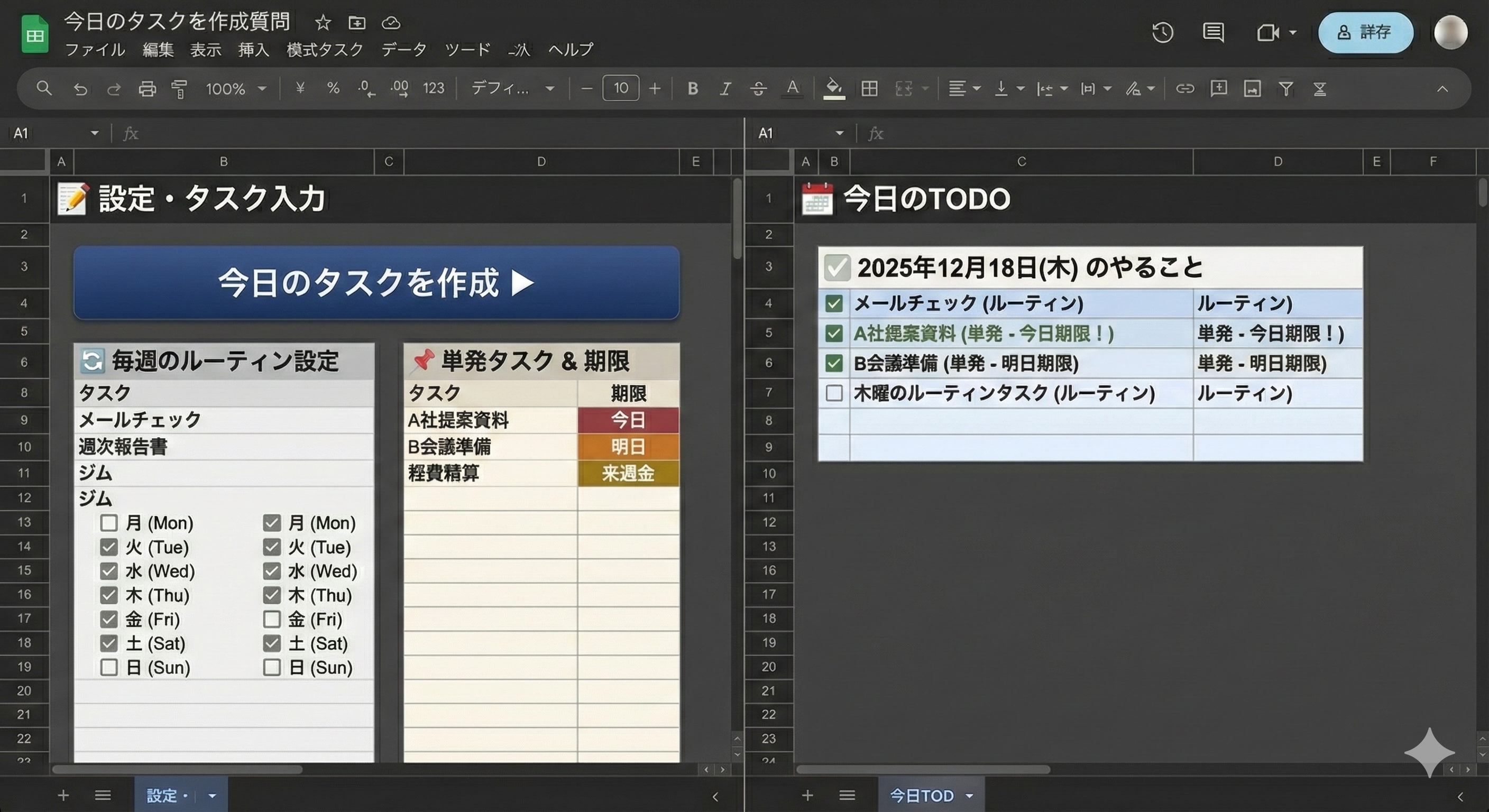1489x812 pixels.
Task: Open the 挿入 menu
Action: point(254,50)
